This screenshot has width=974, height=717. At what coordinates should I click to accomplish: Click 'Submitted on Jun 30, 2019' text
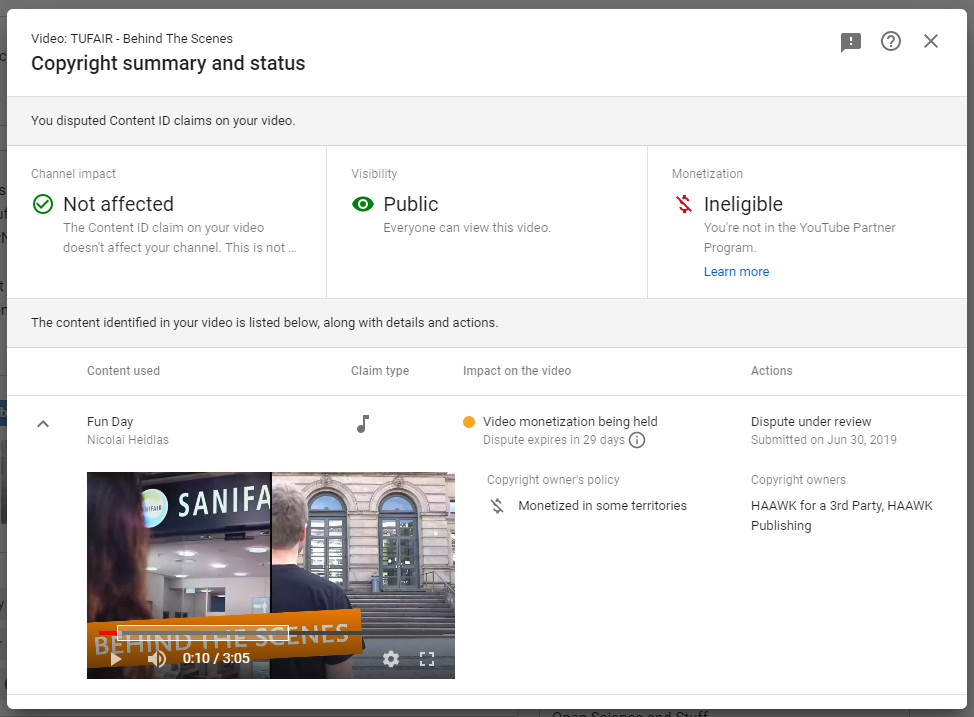pyautogui.click(x=824, y=440)
